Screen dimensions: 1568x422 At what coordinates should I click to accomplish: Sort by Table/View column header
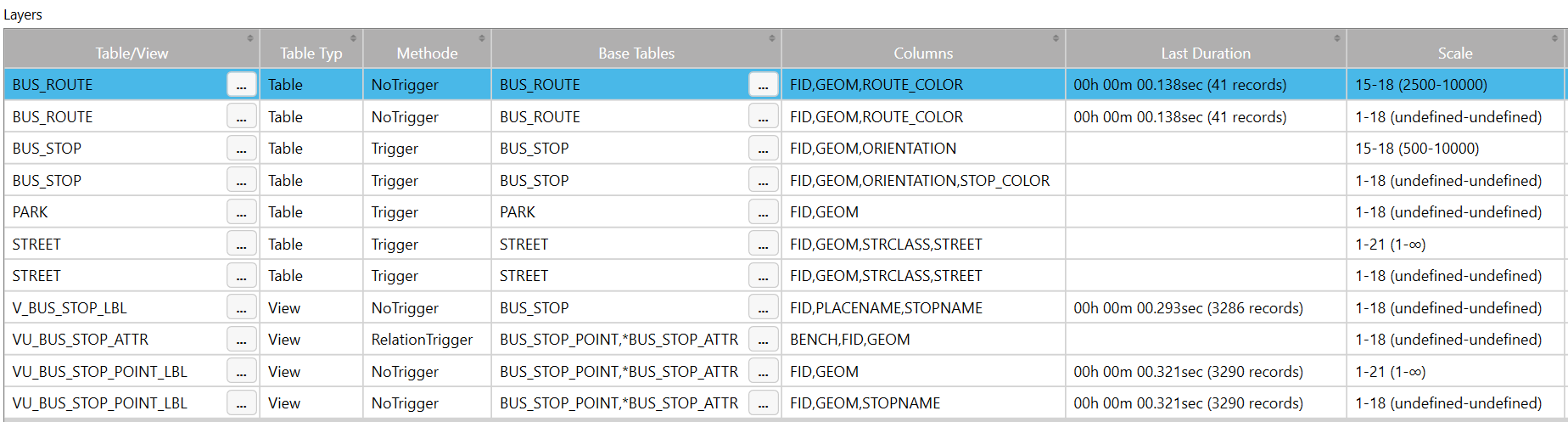[x=132, y=53]
